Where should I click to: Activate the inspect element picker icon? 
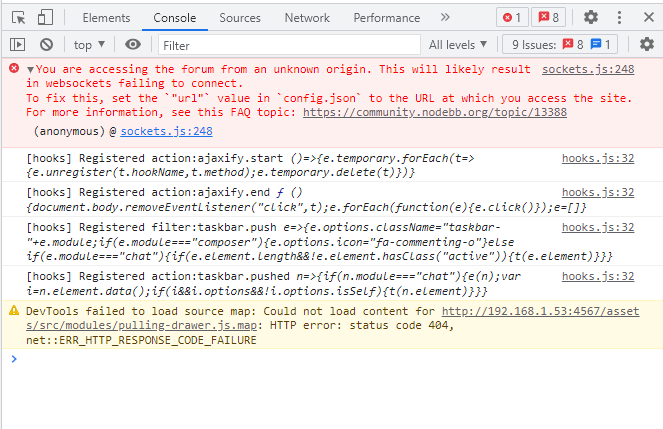[18, 17]
